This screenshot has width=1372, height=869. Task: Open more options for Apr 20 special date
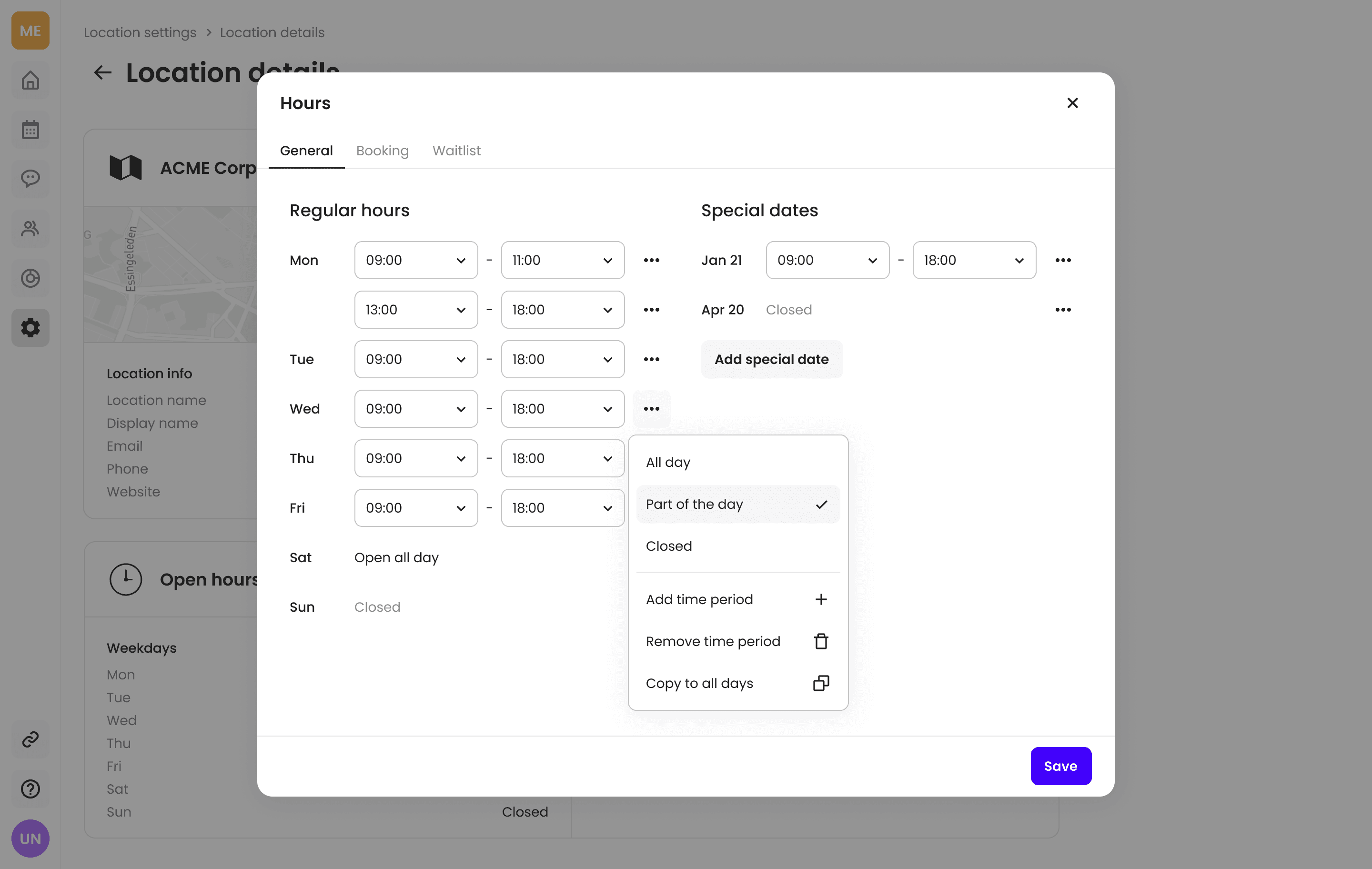click(1063, 310)
